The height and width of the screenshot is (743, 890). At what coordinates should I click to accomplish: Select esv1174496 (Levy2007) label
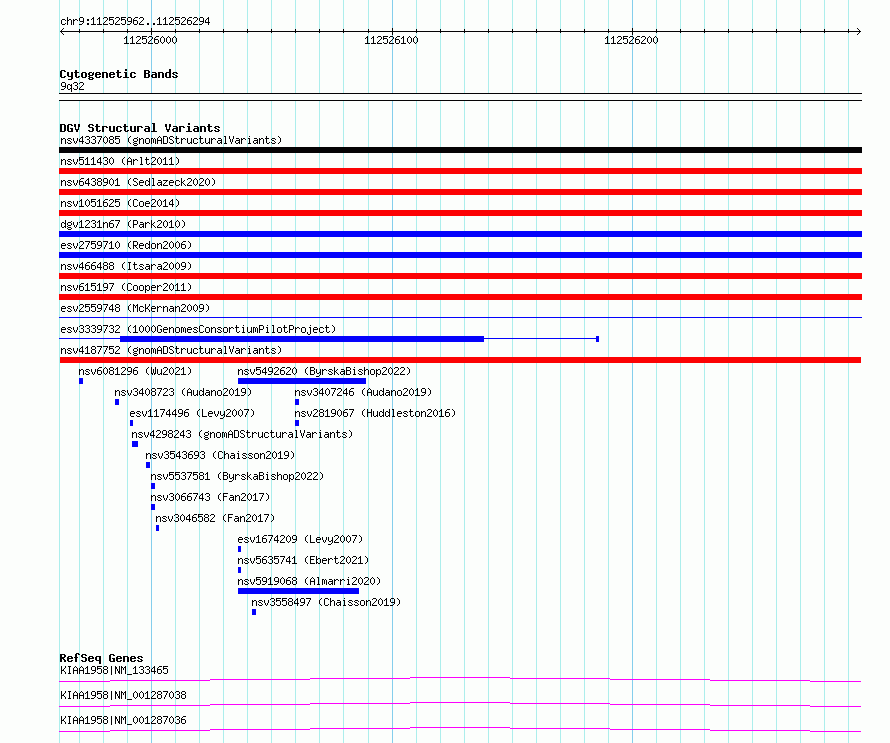click(x=192, y=413)
